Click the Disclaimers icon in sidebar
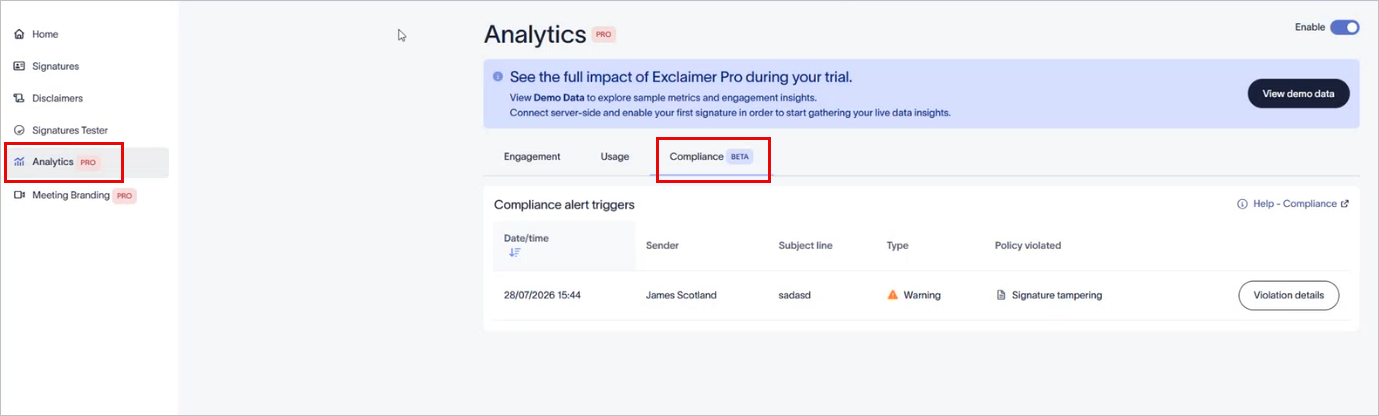Viewport: 1379px width, 416px height. click(19, 98)
